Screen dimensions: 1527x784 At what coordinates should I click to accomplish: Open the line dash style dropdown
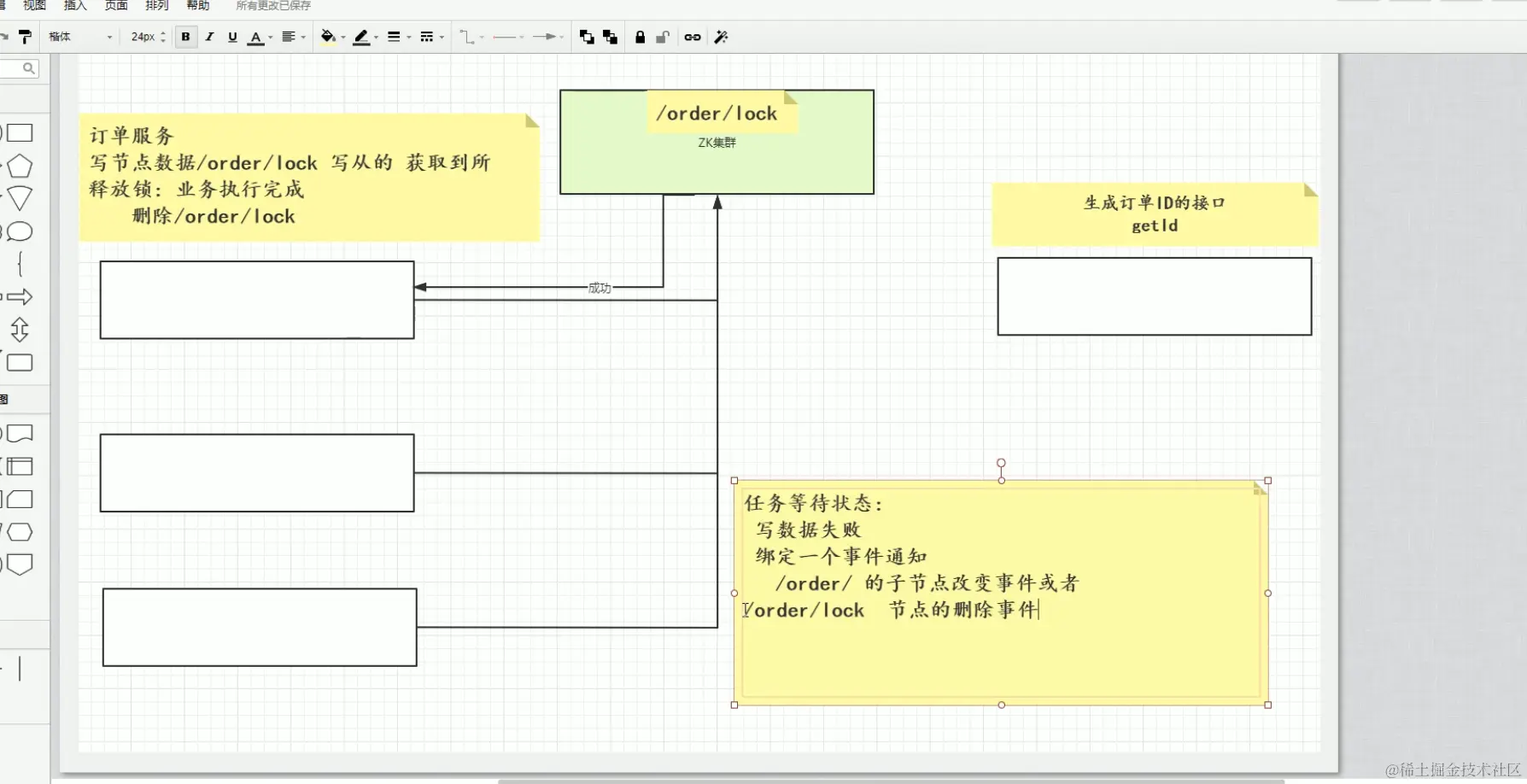pos(431,37)
